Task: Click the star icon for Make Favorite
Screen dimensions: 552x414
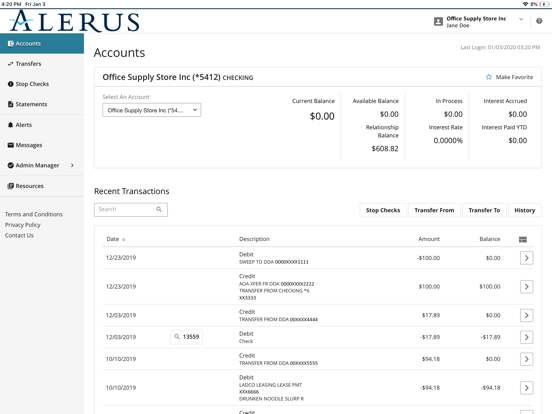Action: pos(489,77)
